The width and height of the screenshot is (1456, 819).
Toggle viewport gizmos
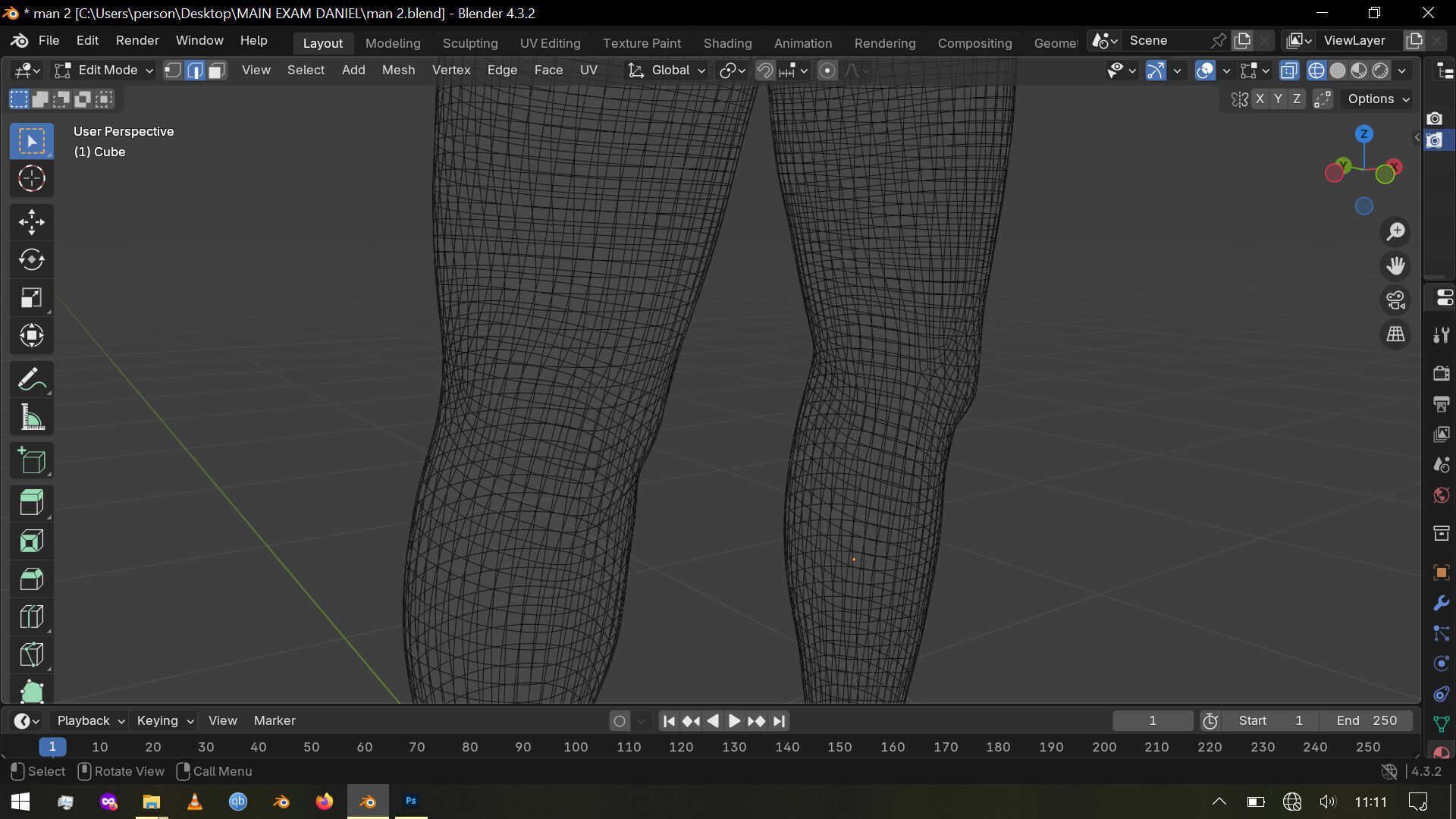1155,71
